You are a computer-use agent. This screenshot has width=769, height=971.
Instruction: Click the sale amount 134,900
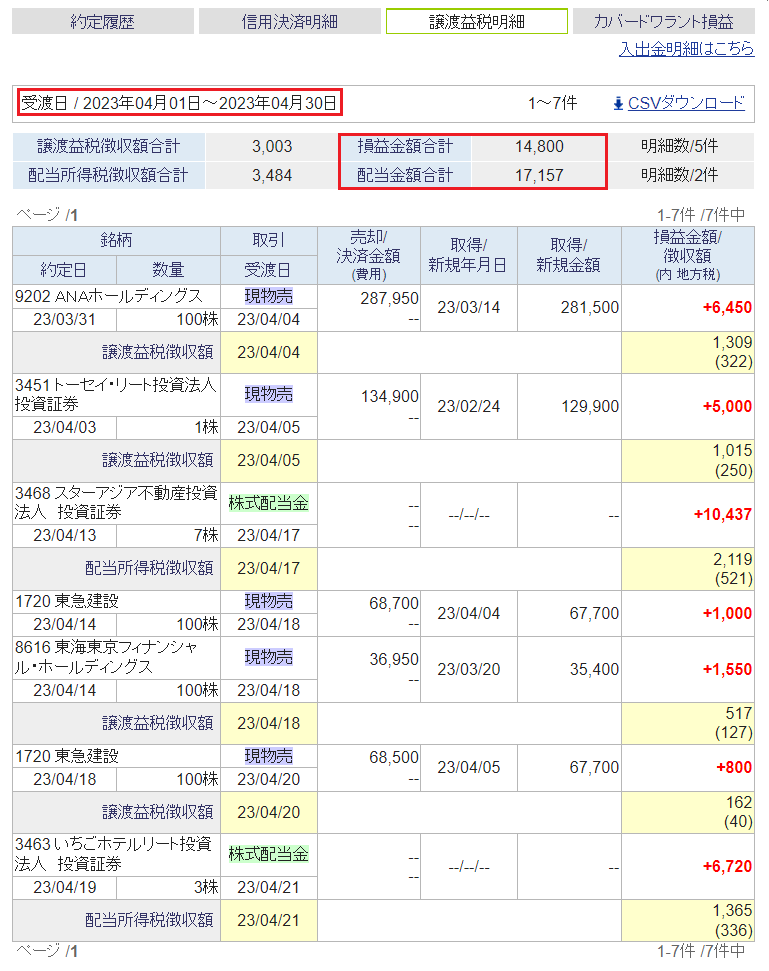(x=389, y=396)
